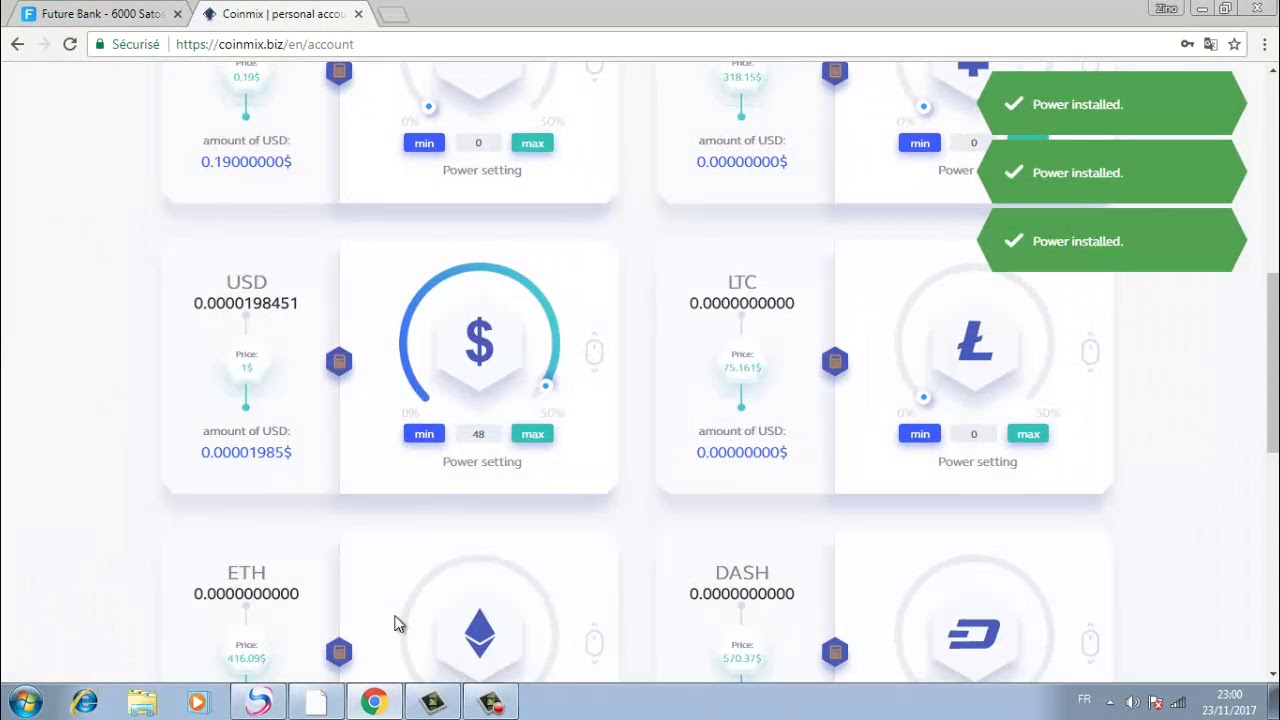Click the LTC price 75.161$

coord(742,368)
